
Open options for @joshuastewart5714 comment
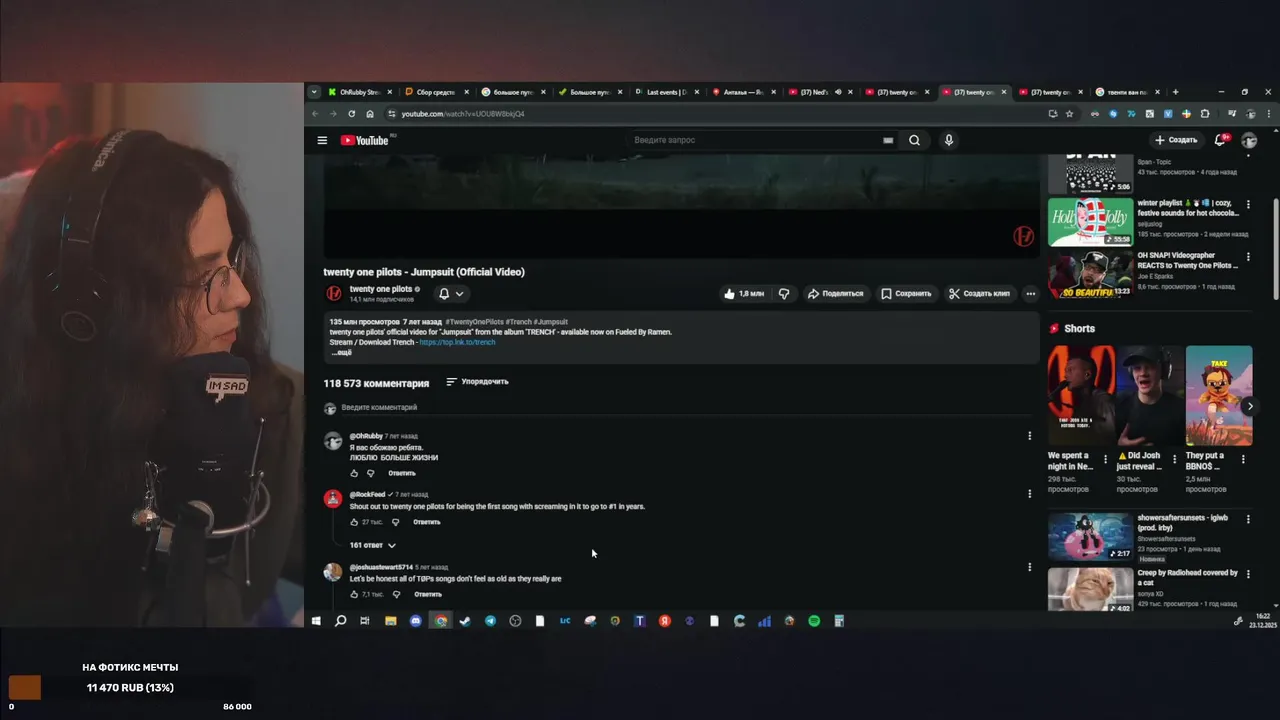1029,567
